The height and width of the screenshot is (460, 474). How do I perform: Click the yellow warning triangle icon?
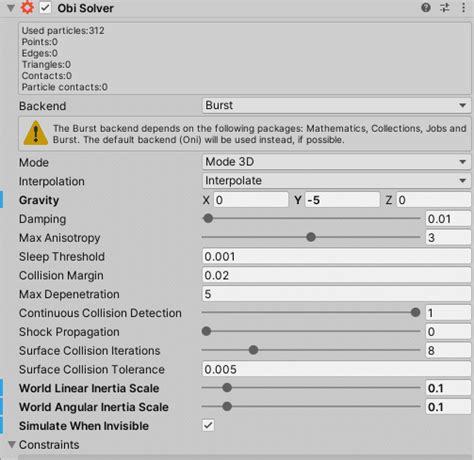36,133
